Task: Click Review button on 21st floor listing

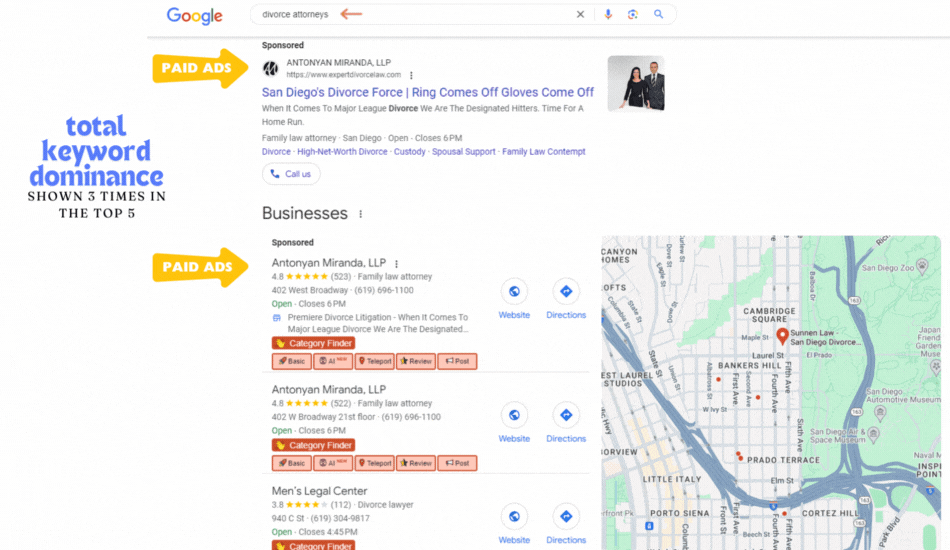Action: 416,463
